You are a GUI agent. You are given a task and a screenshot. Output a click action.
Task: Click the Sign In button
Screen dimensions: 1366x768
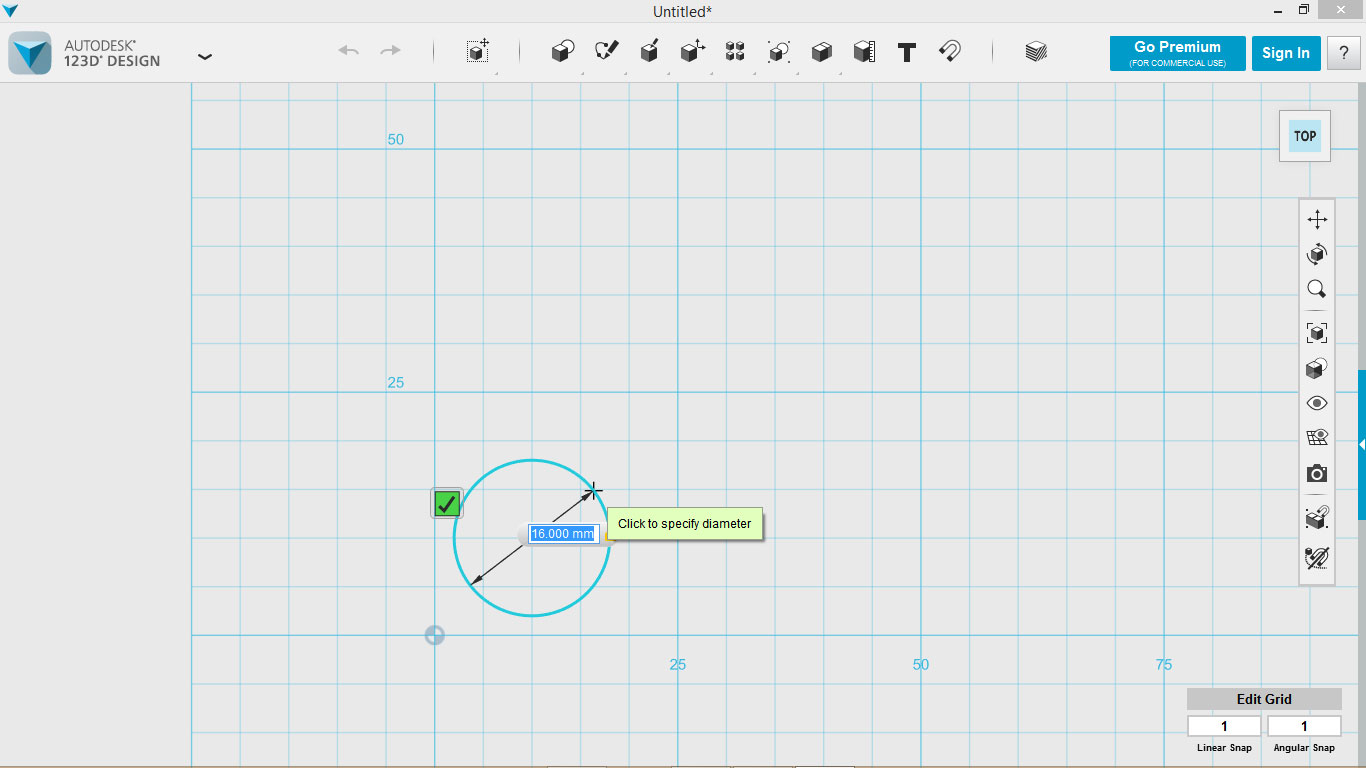[x=1286, y=53]
